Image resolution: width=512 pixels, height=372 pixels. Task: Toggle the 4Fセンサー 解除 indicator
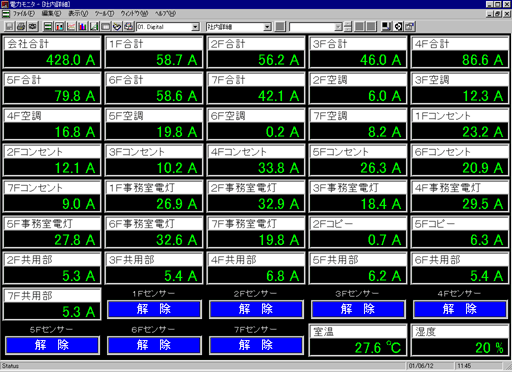pyautogui.click(x=460, y=309)
